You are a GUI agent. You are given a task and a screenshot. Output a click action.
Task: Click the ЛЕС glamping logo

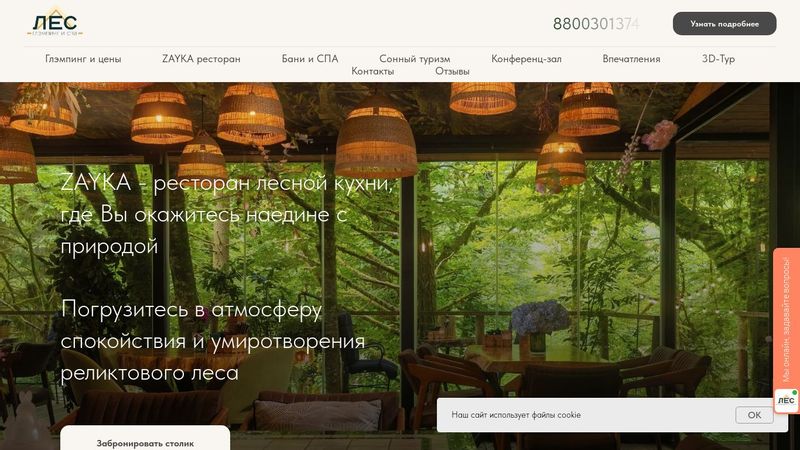coord(55,23)
